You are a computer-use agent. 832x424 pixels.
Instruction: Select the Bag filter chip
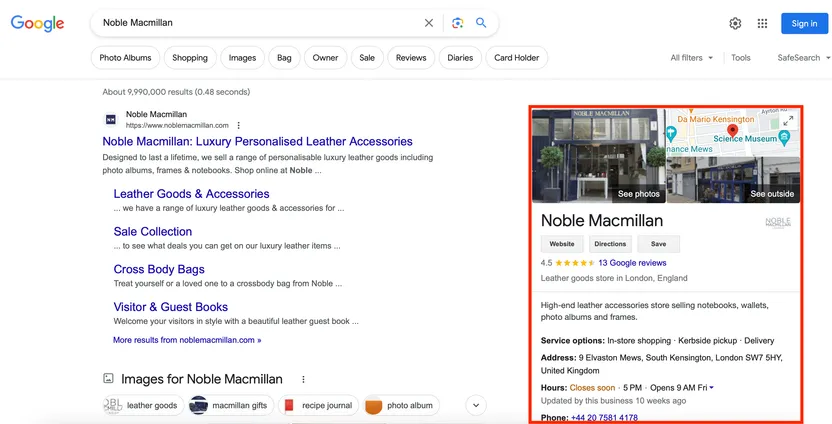point(284,58)
